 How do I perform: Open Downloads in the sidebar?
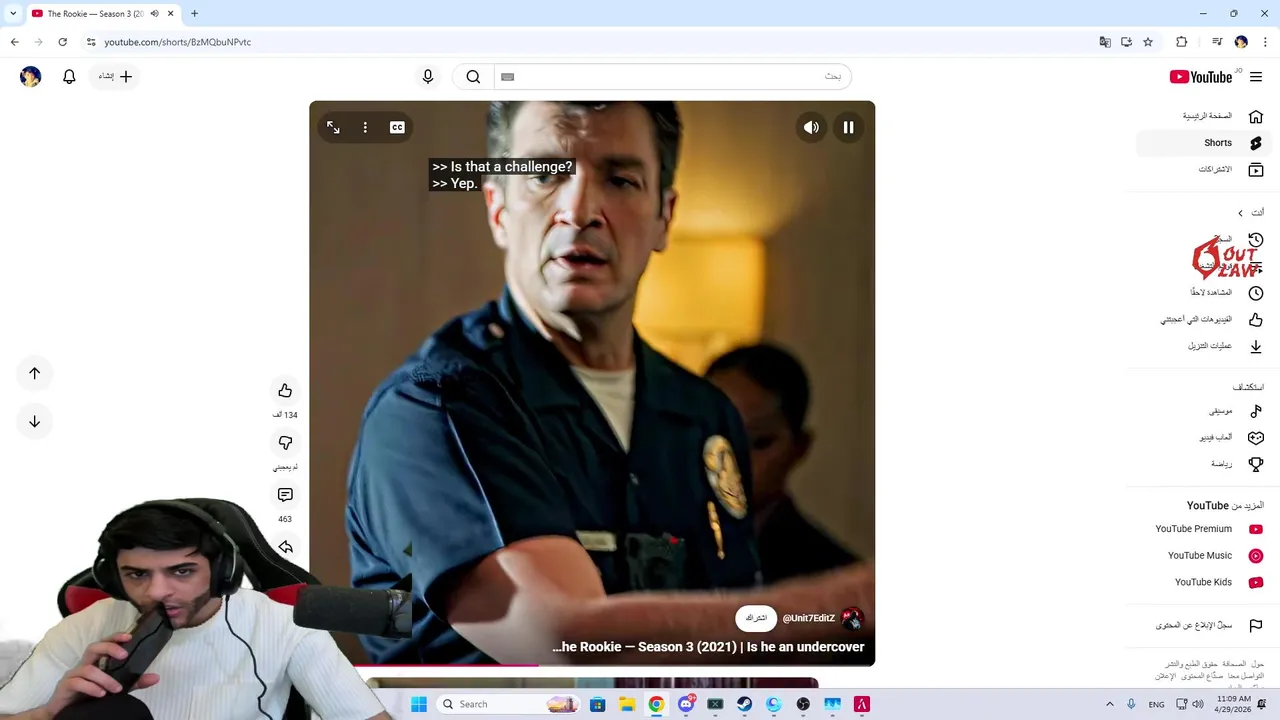[1204, 346]
